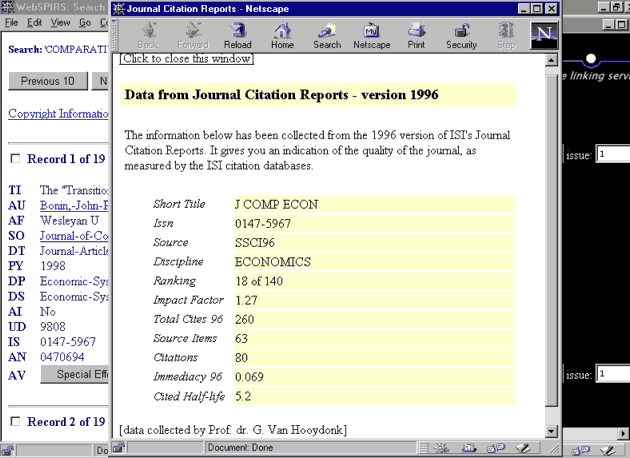Click the 'Click to close this window' link
Image resolution: width=630 pixels, height=458 pixels.
187,59
